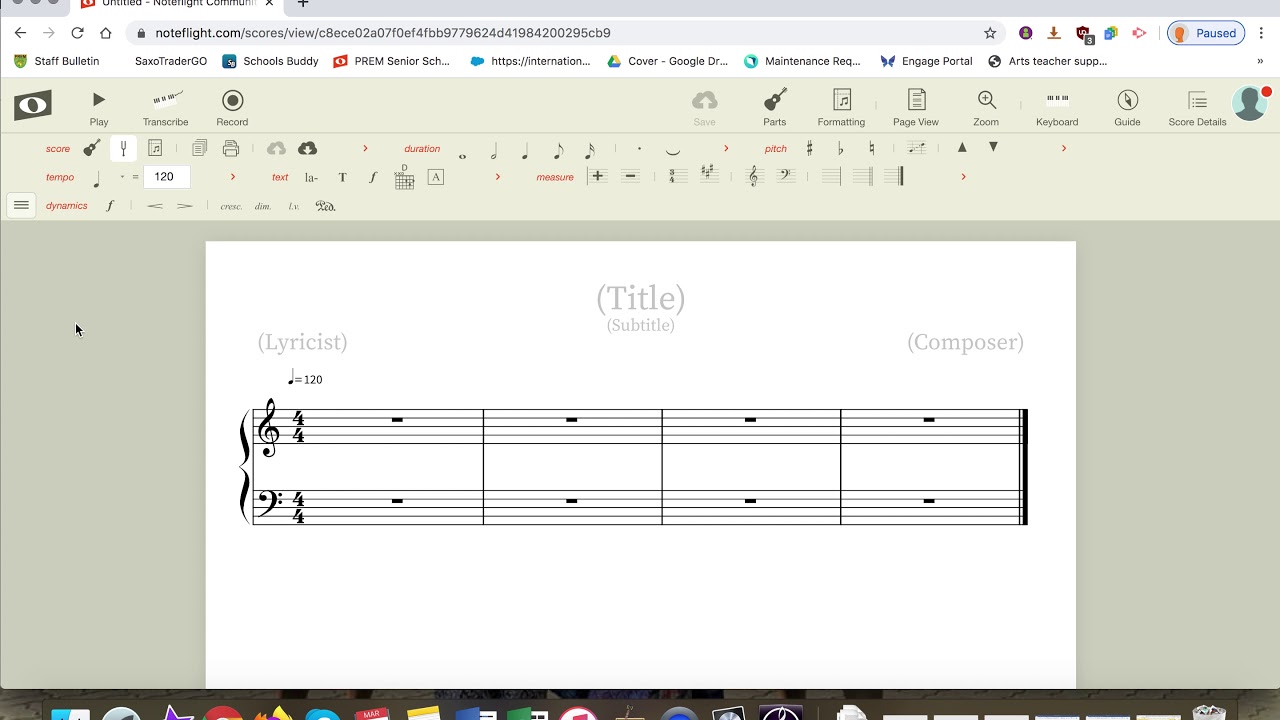Open the Zoom magnifier control
Image resolution: width=1280 pixels, height=720 pixels.
click(x=986, y=108)
